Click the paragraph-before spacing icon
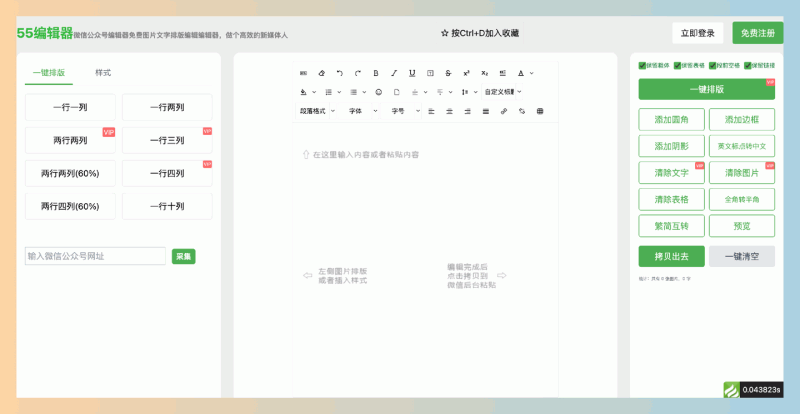800x414 pixels. tap(415, 92)
